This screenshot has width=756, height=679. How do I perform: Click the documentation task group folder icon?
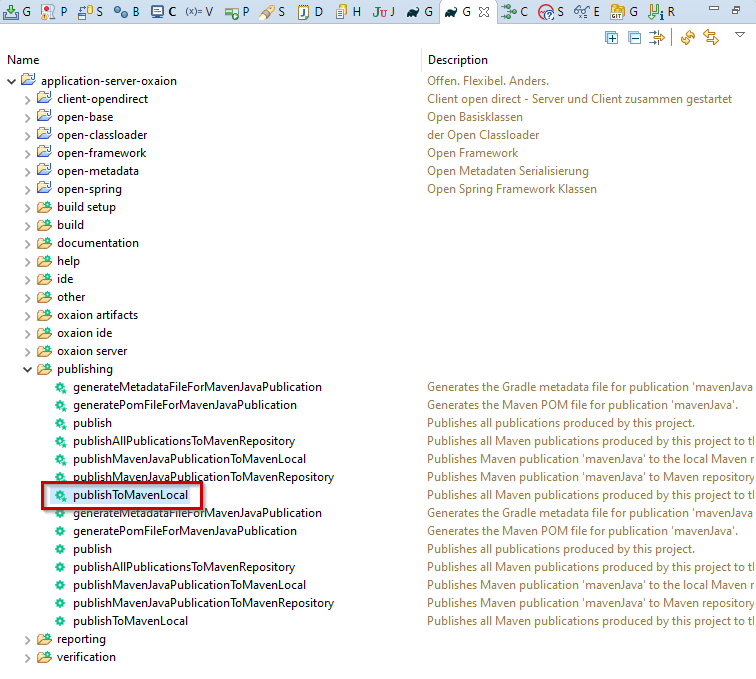click(x=44, y=243)
